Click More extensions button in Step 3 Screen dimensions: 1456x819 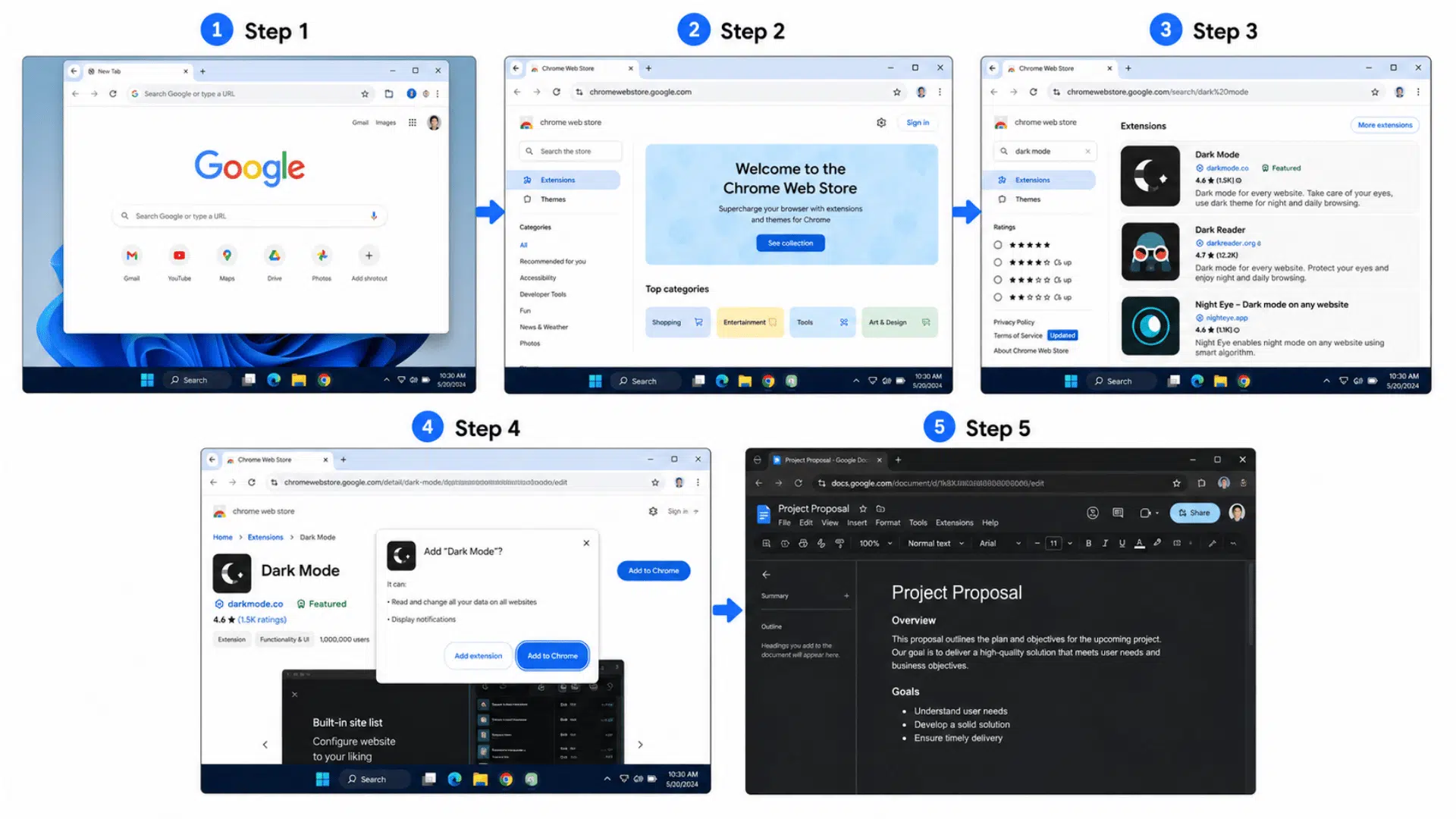1385,125
